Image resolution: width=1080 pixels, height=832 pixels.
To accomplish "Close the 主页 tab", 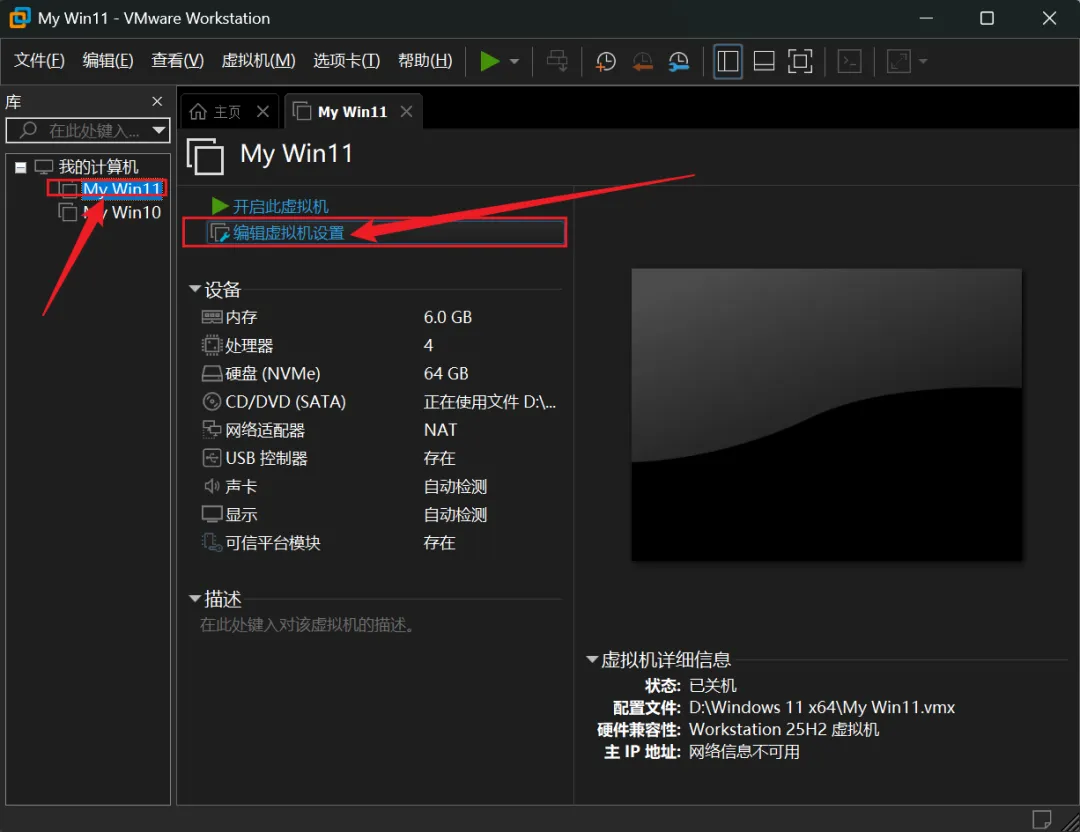I will tap(262, 112).
